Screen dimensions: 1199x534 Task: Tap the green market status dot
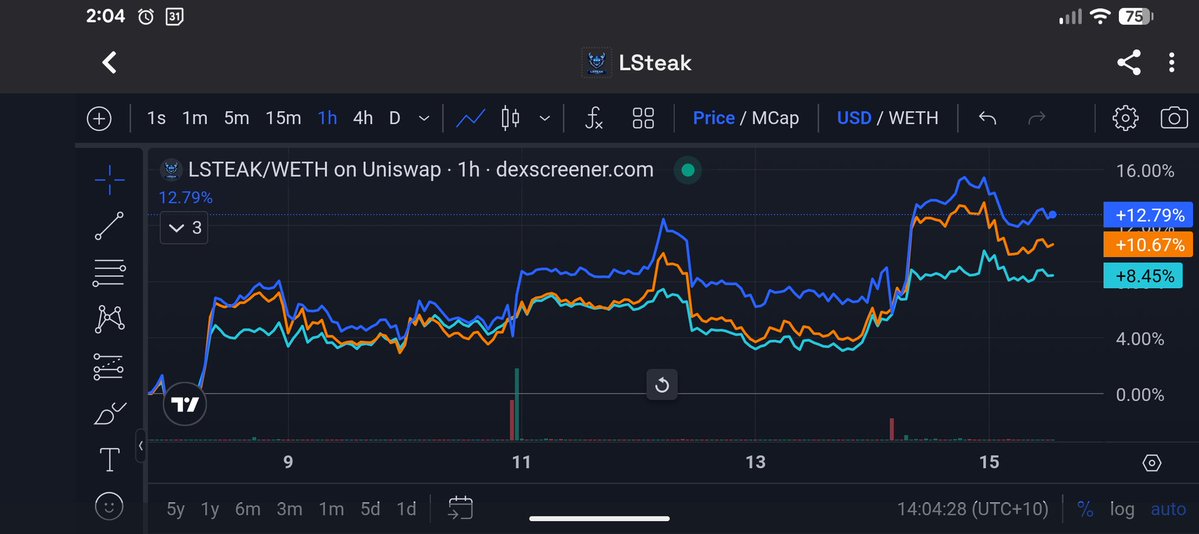687,170
